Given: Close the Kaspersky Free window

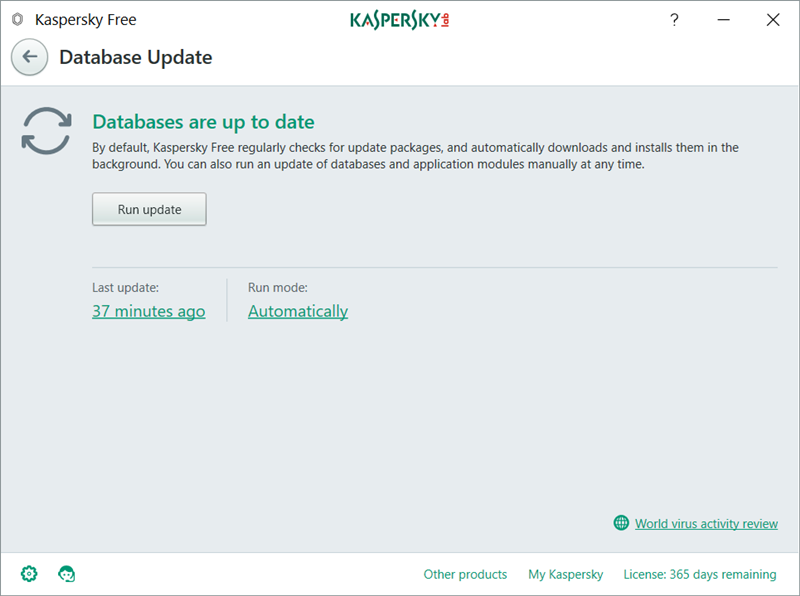Looking at the screenshot, I should coord(773,20).
